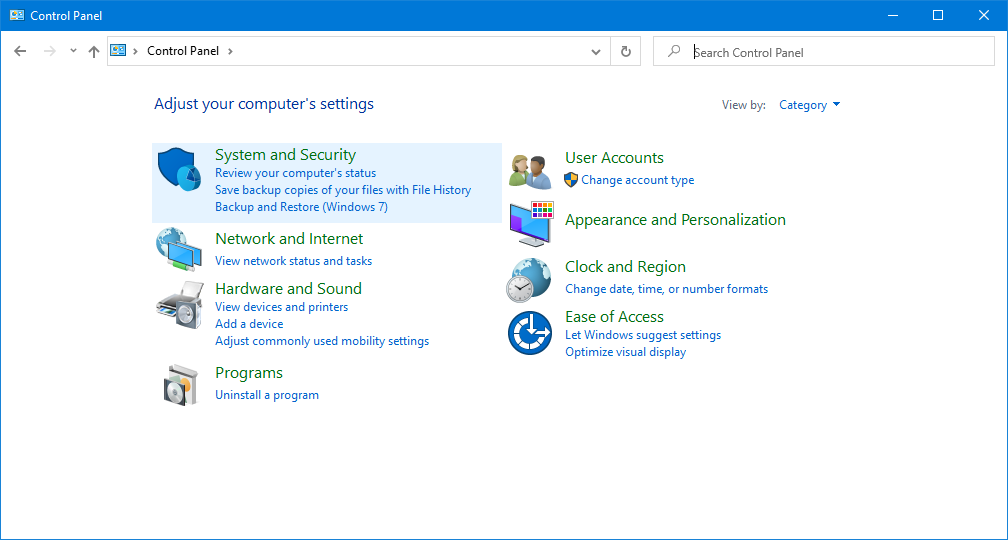Maximize the Control Panel window

[x=938, y=15]
